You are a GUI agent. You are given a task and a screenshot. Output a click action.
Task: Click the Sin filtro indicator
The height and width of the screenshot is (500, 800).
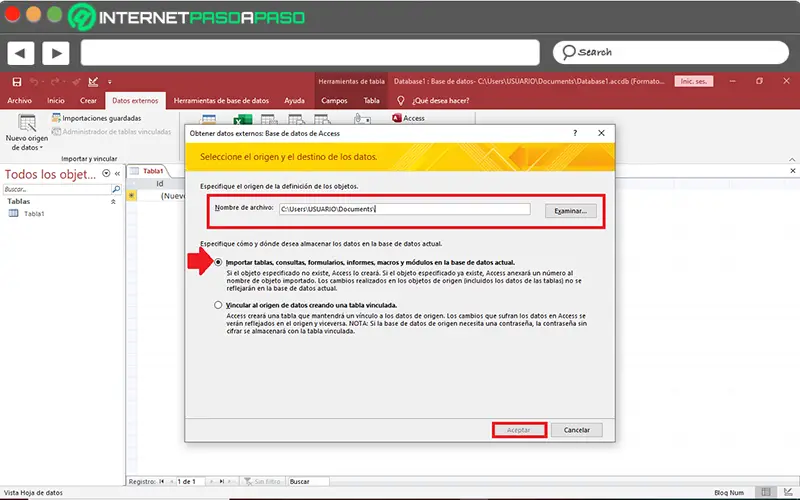[x=263, y=481]
